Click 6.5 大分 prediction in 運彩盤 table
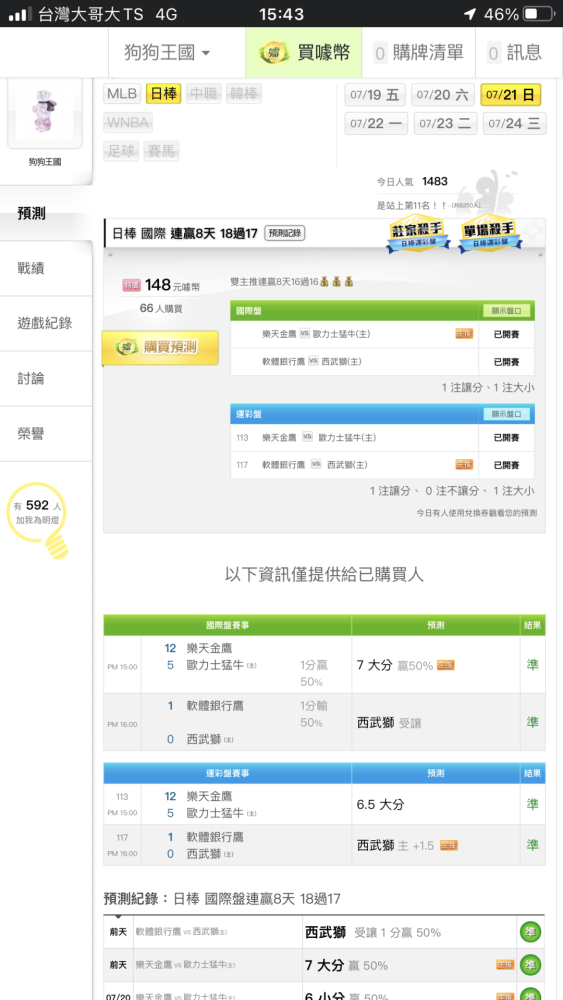Screen dimensions: 563x1000 [x=381, y=805]
